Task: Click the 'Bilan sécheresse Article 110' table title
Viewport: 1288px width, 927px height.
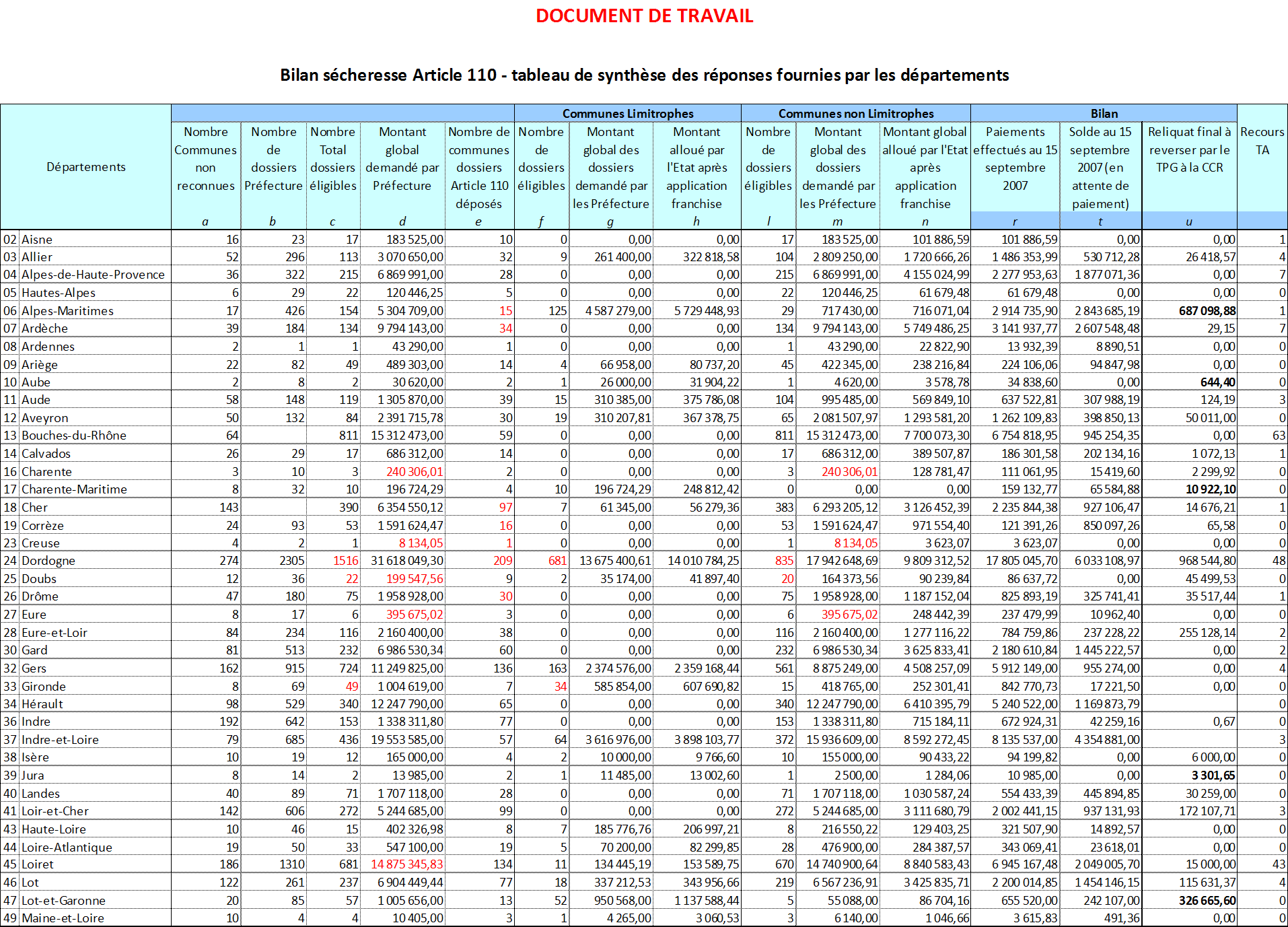Action: (644, 75)
